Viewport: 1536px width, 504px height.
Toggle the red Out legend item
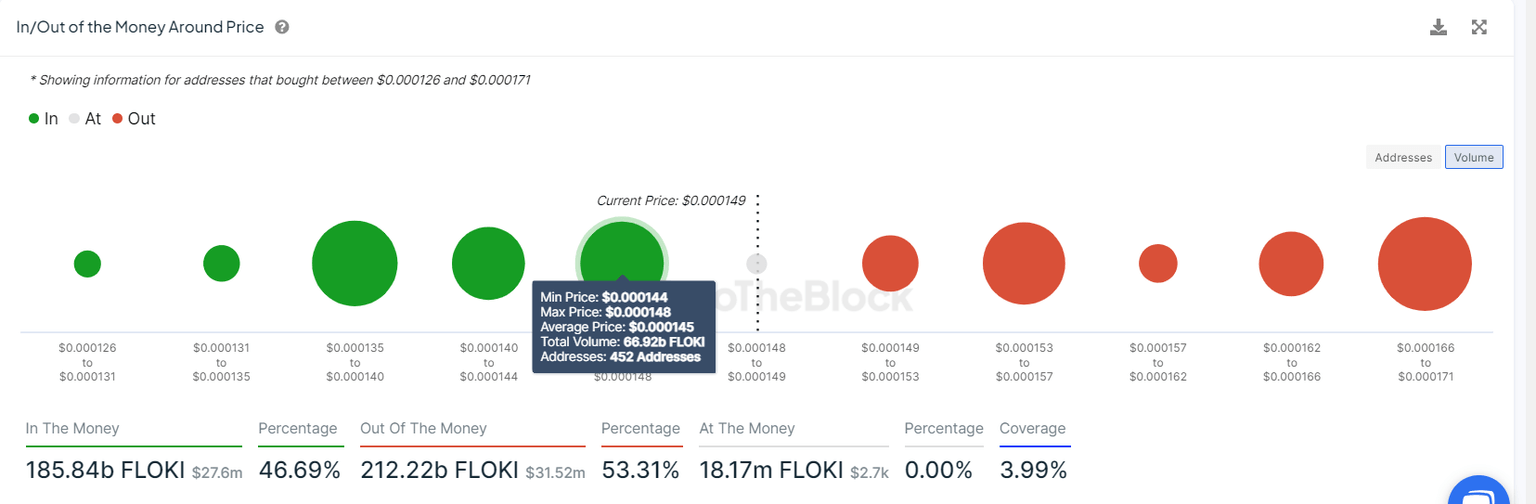click(x=133, y=119)
